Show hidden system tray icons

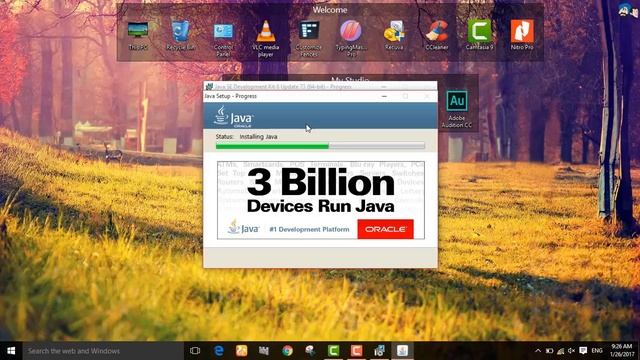tap(538, 351)
